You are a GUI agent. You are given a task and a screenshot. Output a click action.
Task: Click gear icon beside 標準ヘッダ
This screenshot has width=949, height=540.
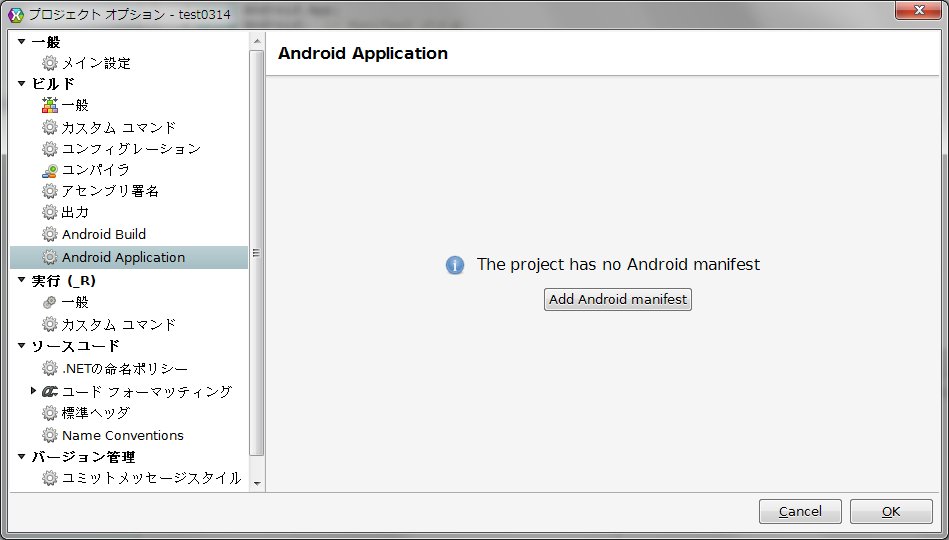50,413
